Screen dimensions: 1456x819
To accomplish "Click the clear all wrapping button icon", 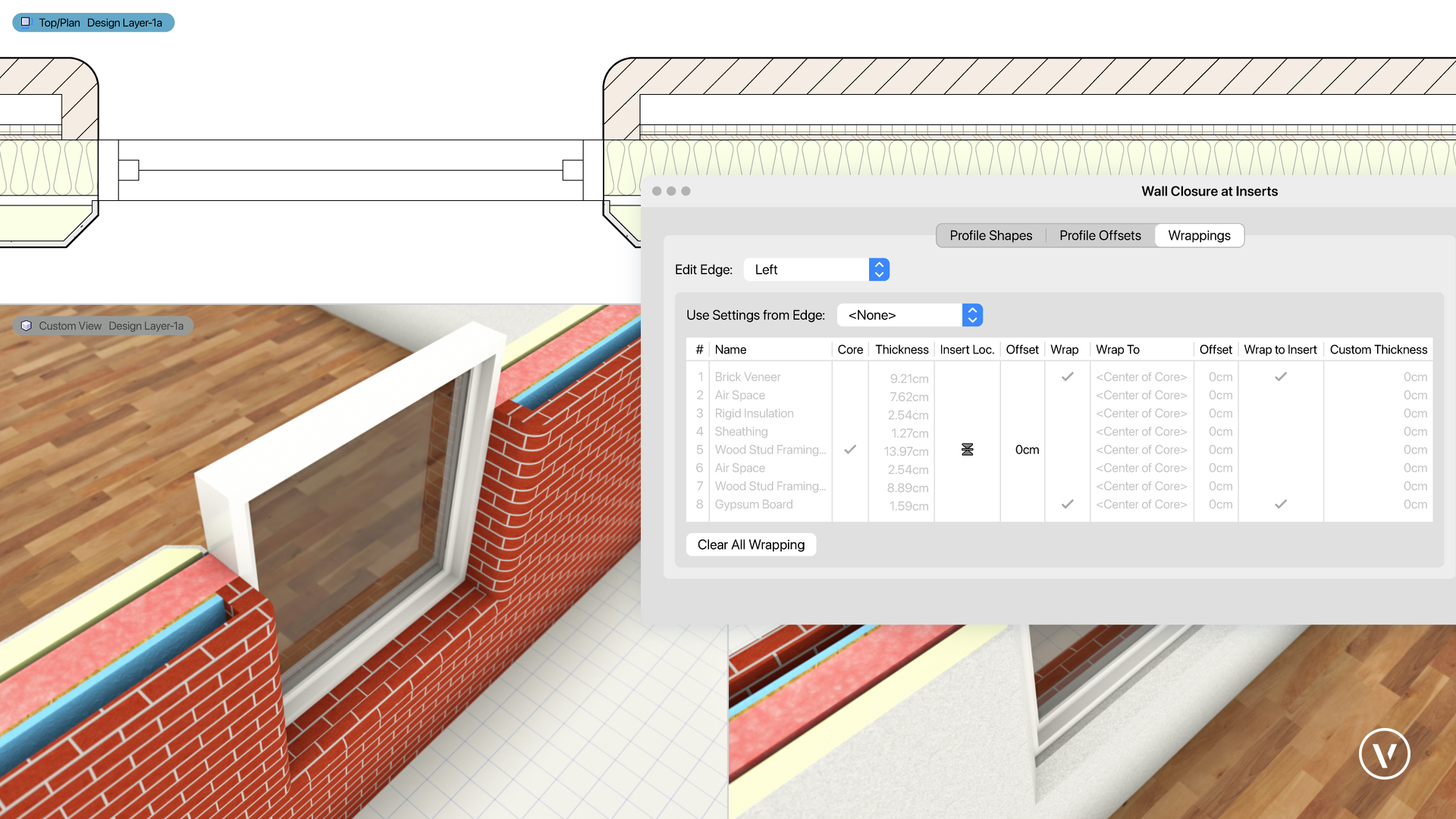I will (x=751, y=544).
